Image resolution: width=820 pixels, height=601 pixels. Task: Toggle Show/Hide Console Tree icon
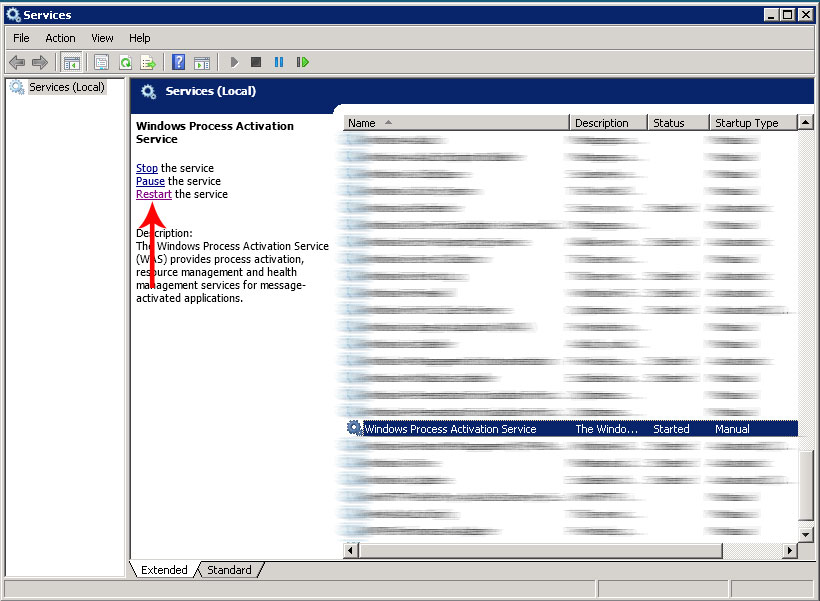(72, 62)
